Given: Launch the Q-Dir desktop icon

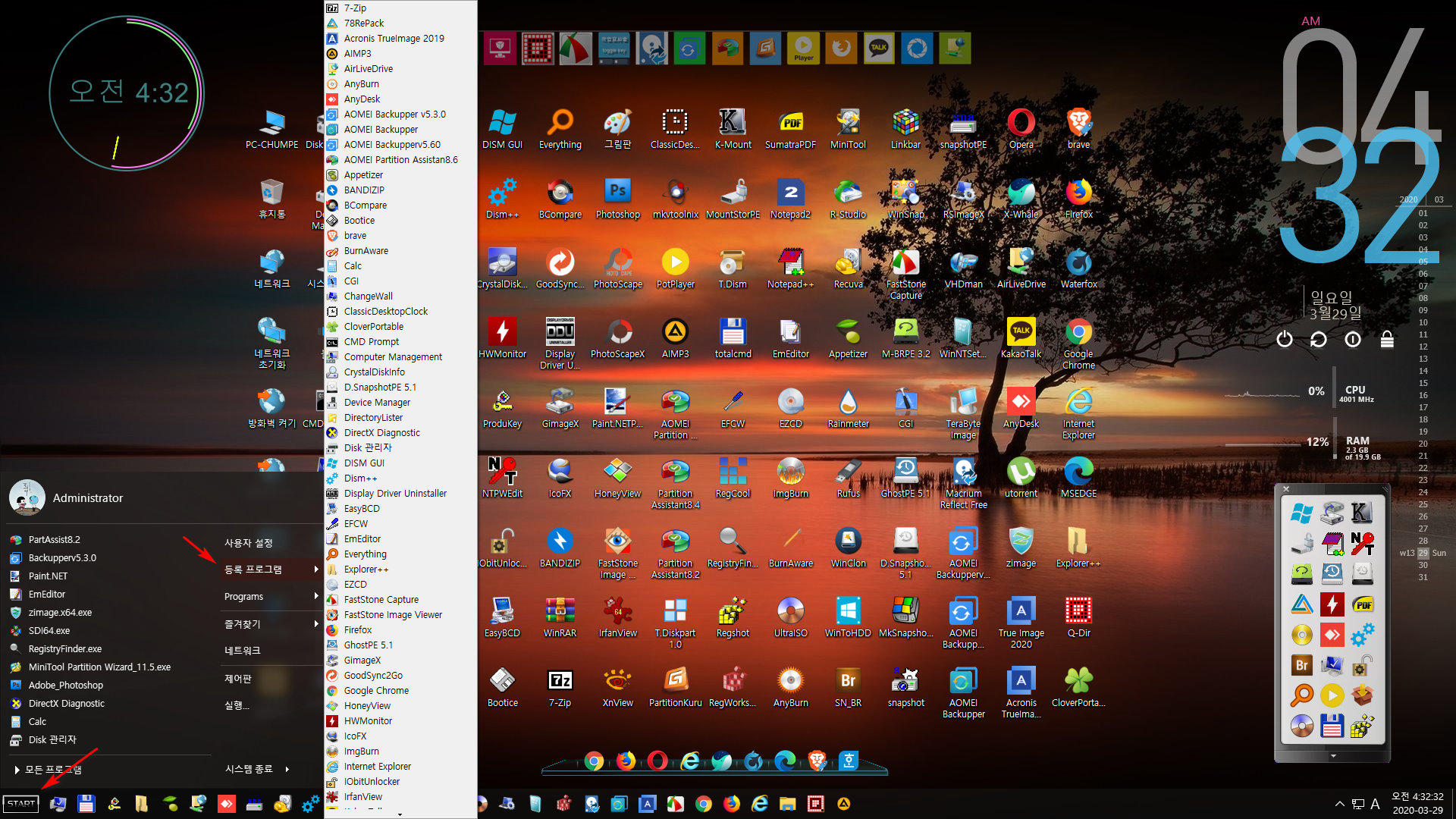Looking at the screenshot, I should [1078, 617].
